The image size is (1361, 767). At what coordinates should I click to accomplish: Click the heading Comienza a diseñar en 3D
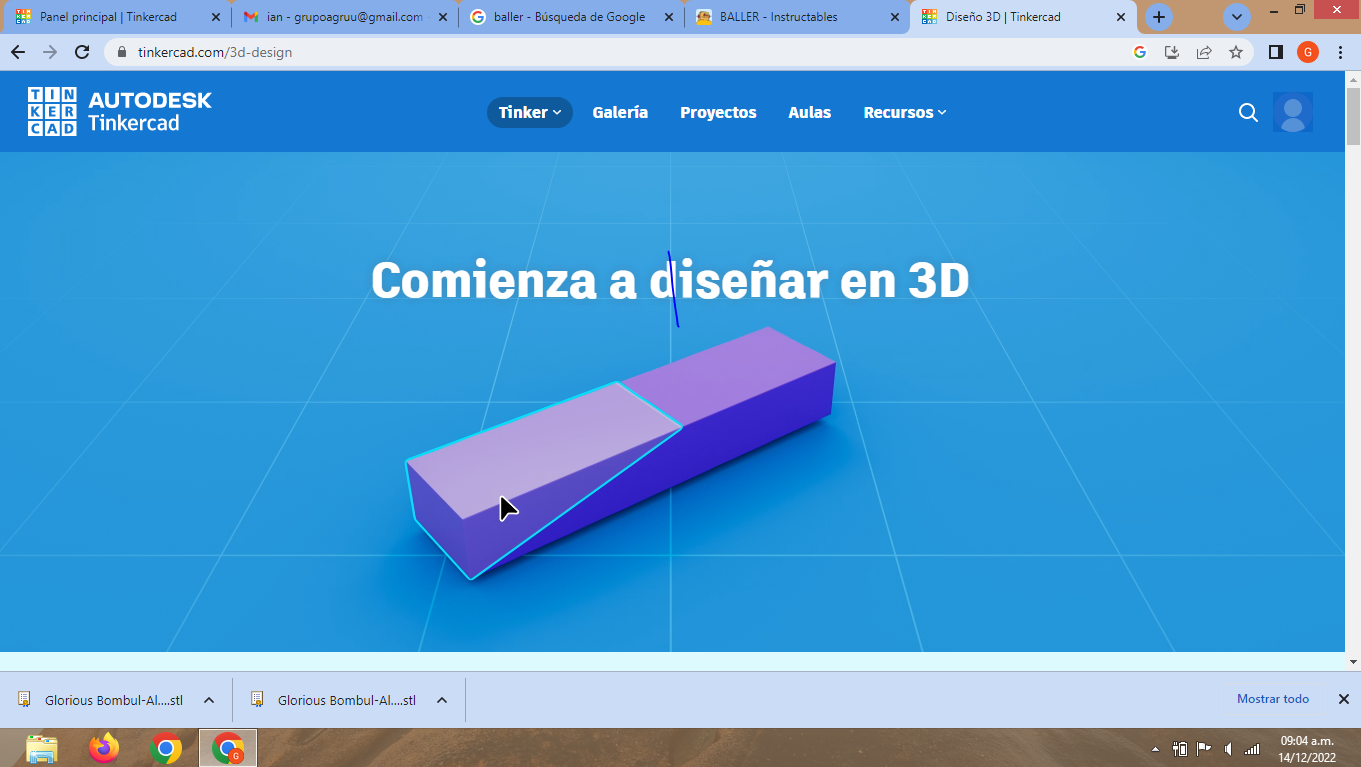click(670, 281)
